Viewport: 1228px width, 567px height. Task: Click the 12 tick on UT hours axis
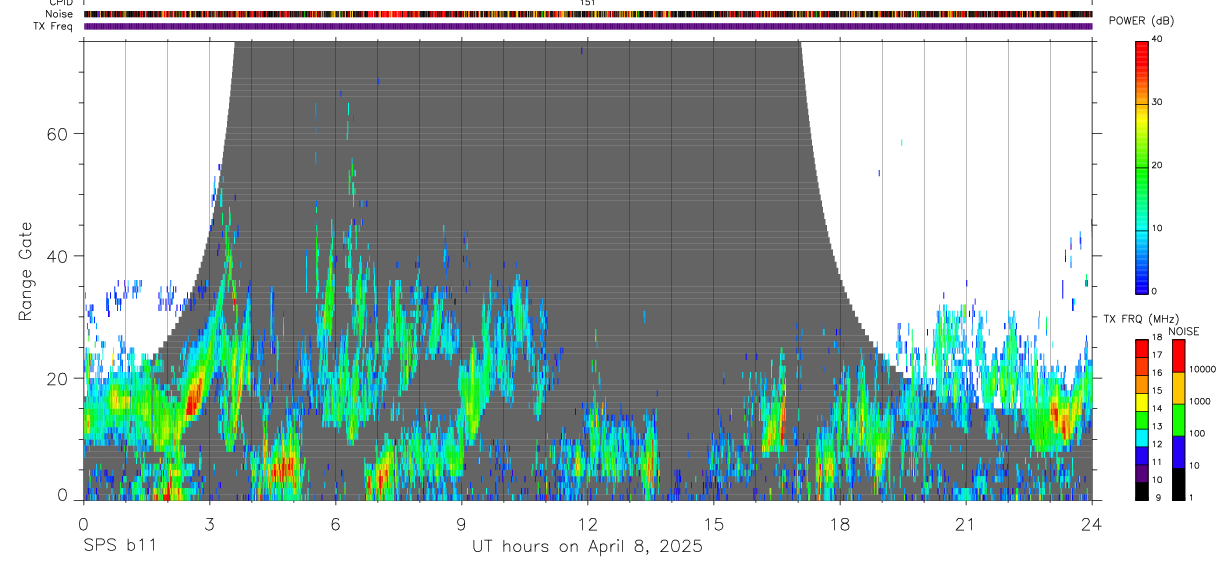point(587,524)
